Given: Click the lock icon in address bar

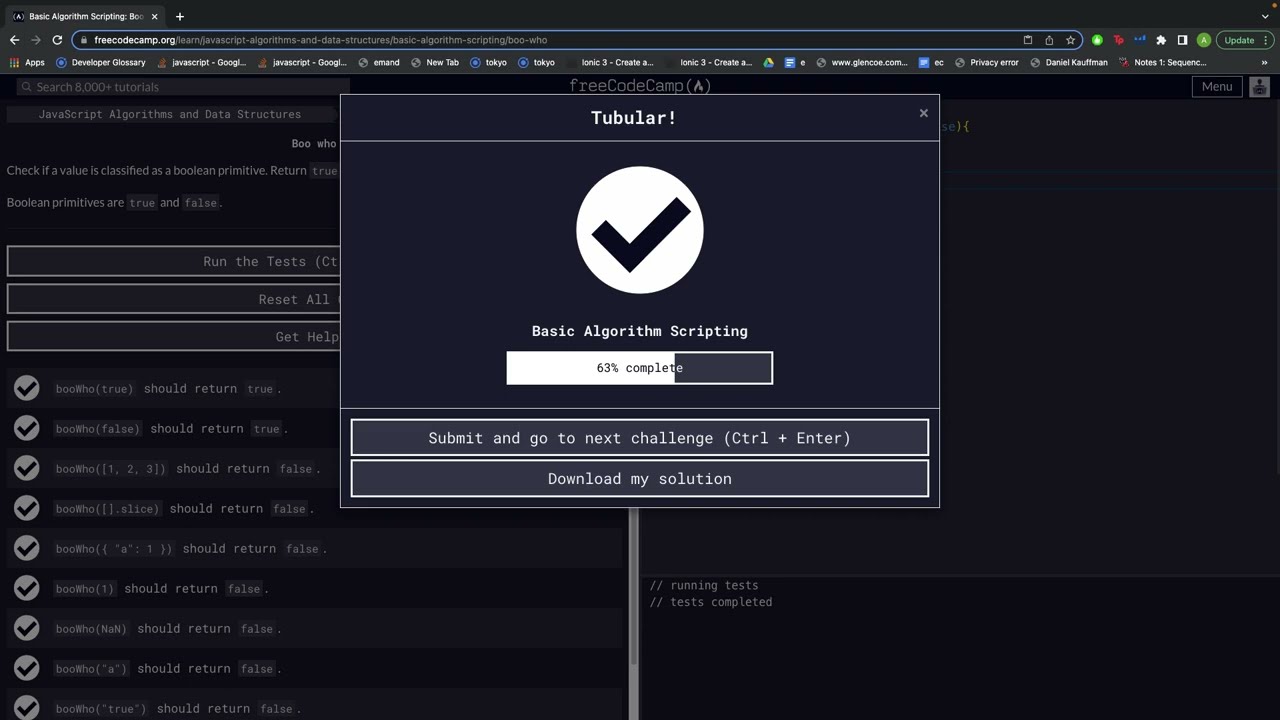Looking at the screenshot, I should coord(84,40).
